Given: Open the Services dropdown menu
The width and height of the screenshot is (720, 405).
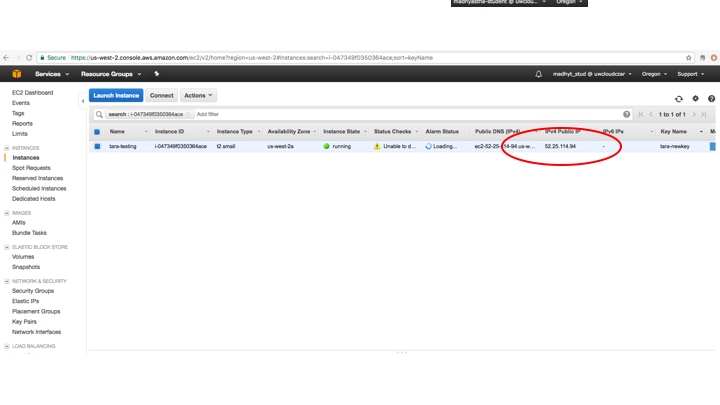Looking at the screenshot, I should [x=52, y=74].
